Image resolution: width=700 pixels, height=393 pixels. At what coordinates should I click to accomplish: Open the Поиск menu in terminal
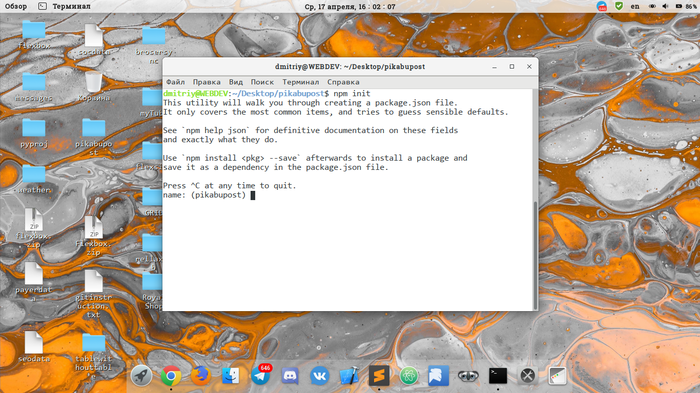coord(262,82)
